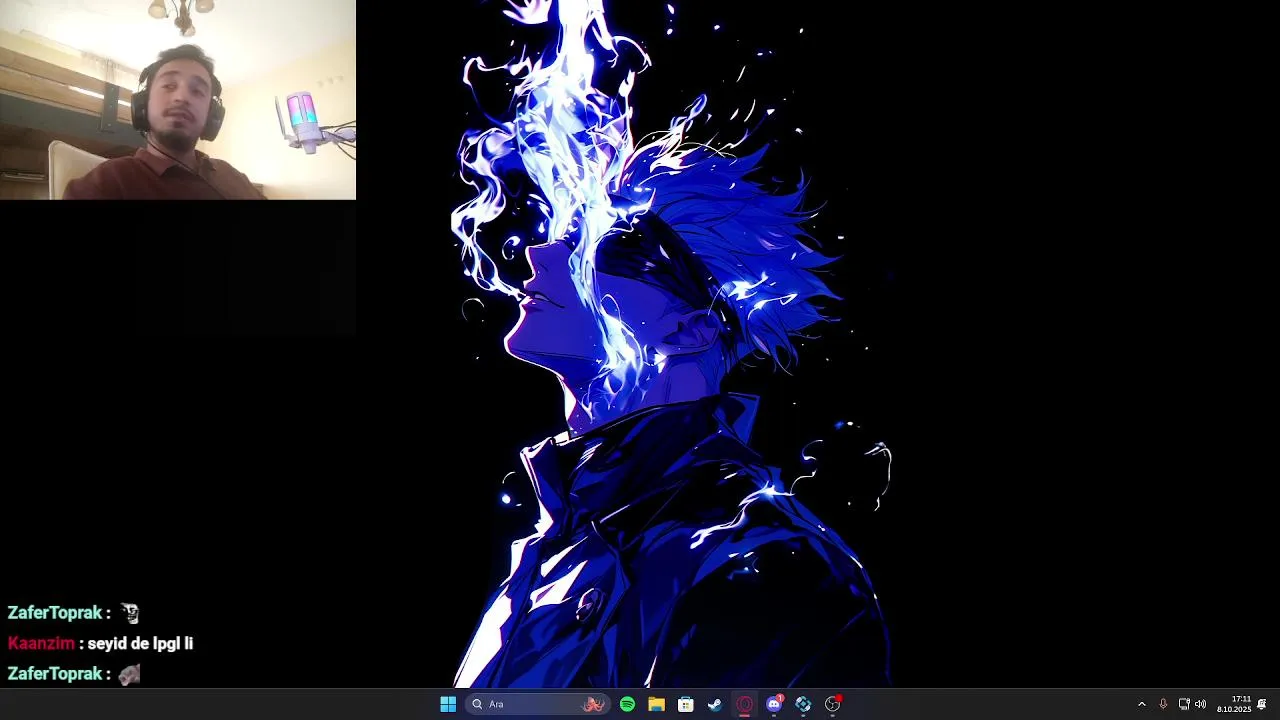Click the Kaanzim username in chat
This screenshot has height=720, width=1280.
[41, 644]
